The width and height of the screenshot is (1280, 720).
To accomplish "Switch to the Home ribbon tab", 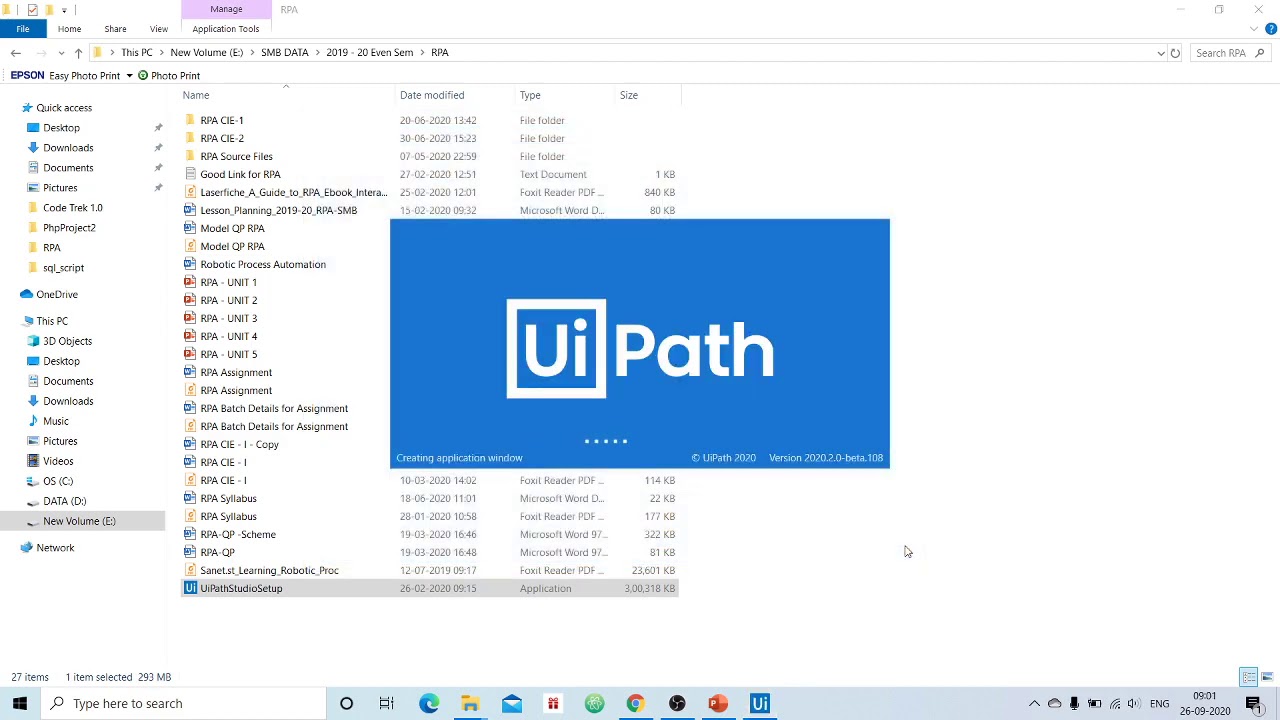I will (x=69, y=29).
